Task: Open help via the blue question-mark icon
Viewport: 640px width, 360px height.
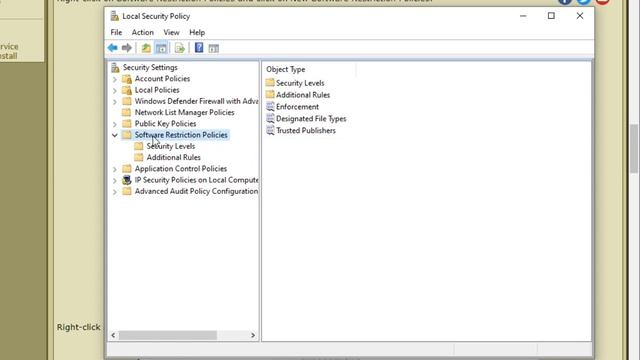Action: click(x=199, y=48)
